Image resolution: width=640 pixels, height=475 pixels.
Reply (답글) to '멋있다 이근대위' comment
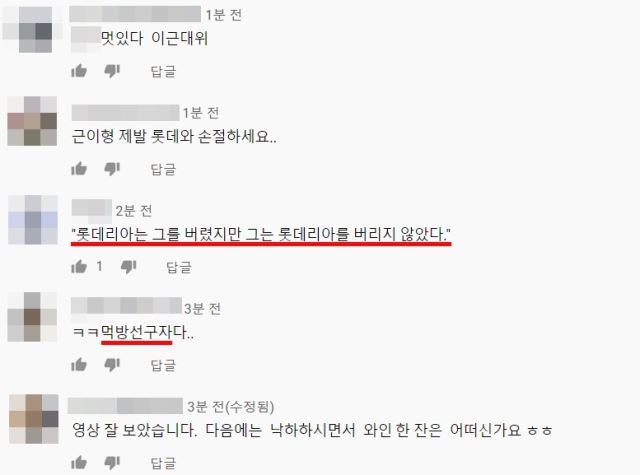click(163, 71)
